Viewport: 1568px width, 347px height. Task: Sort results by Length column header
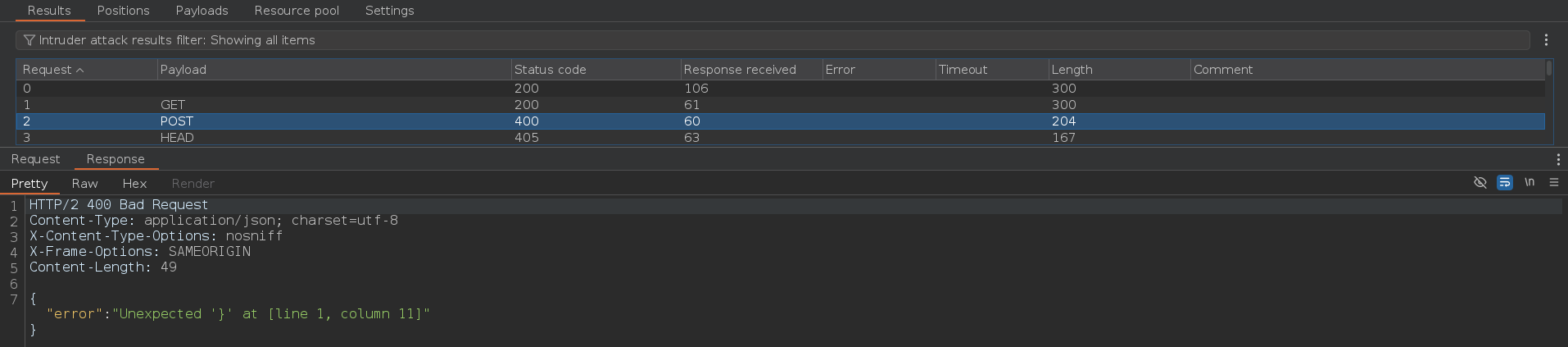point(1119,70)
